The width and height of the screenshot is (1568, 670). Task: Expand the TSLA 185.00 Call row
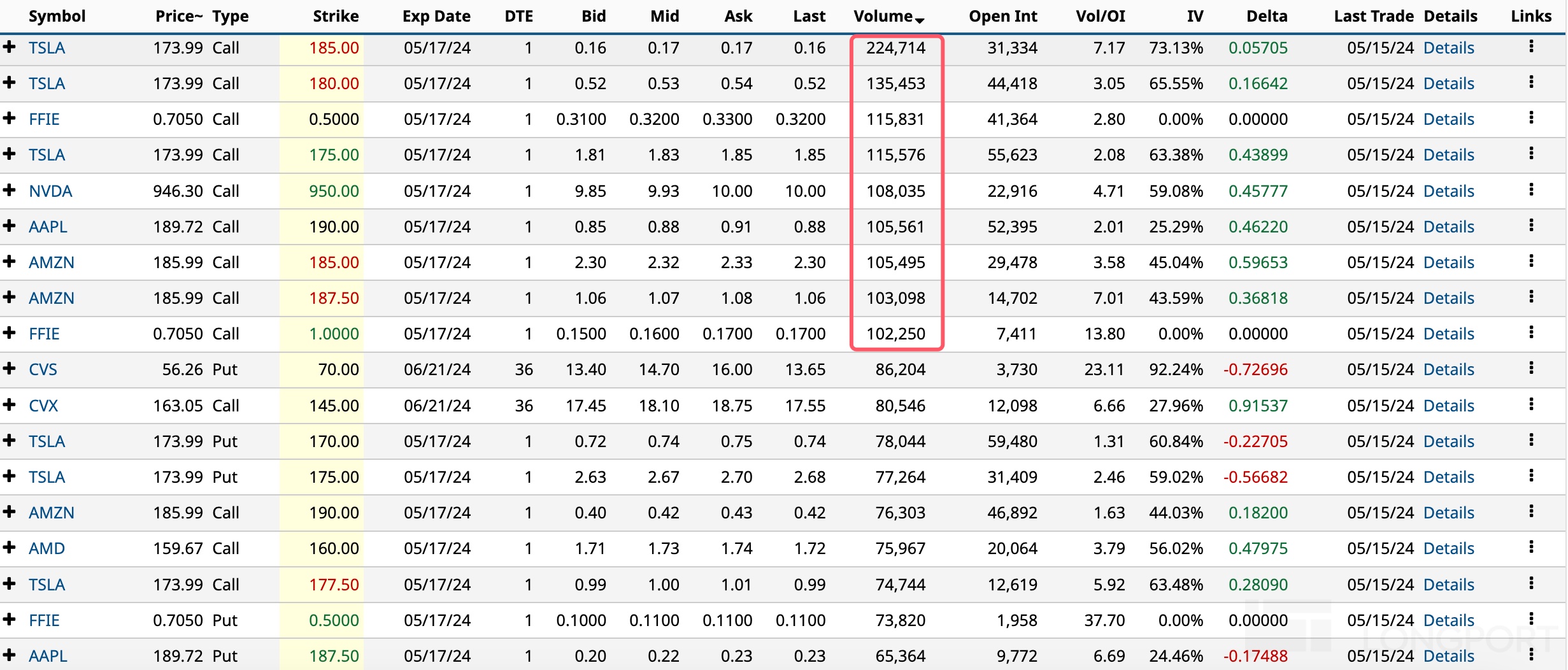pyautogui.click(x=9, y=46)
